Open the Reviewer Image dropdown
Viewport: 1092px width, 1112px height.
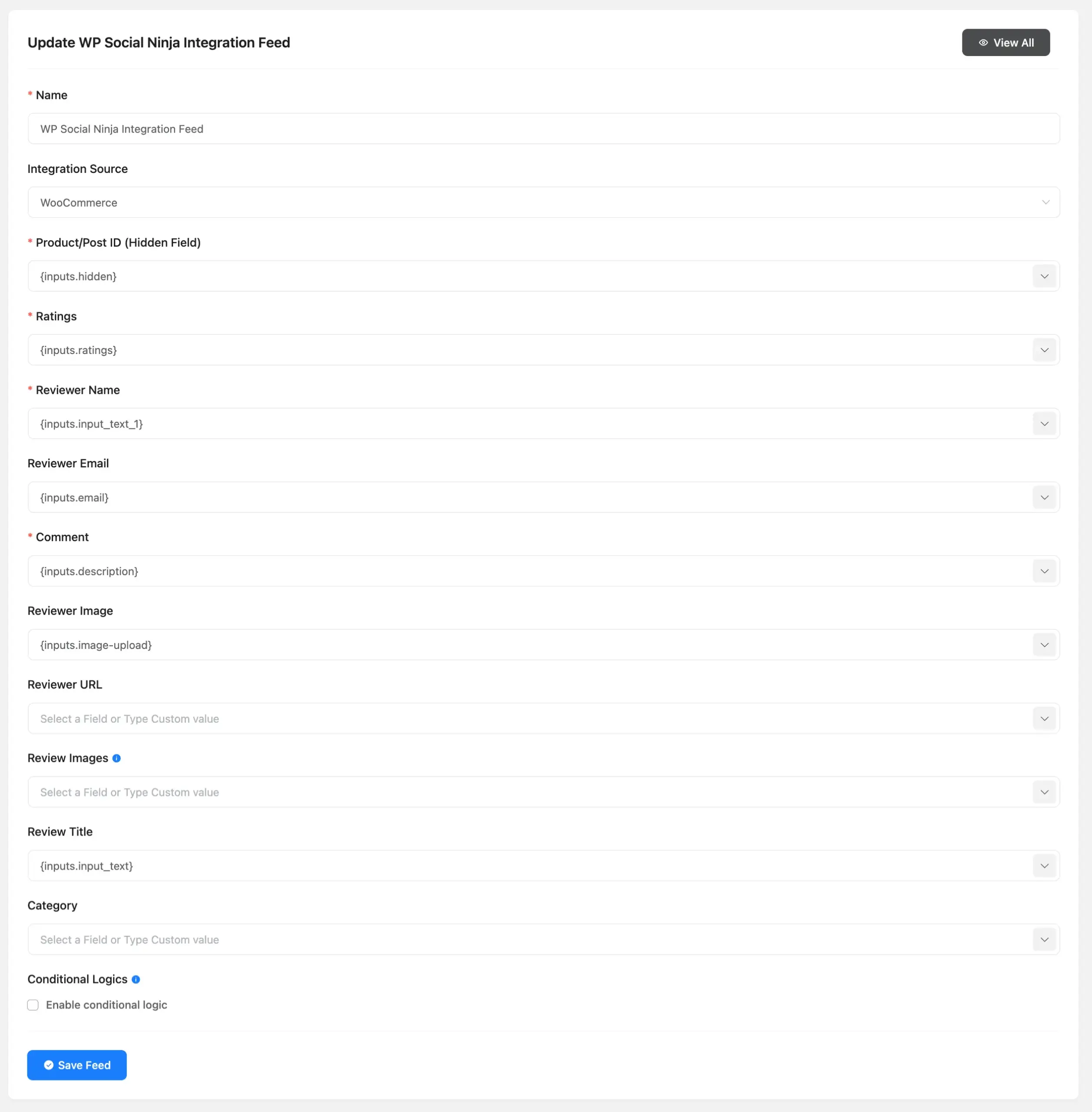1044,644
